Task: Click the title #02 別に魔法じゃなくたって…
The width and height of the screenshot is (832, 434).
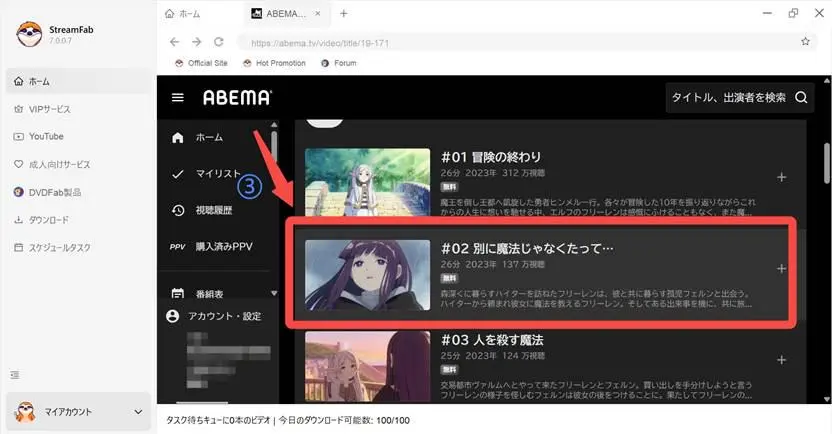Action: (x=527, y=248)
